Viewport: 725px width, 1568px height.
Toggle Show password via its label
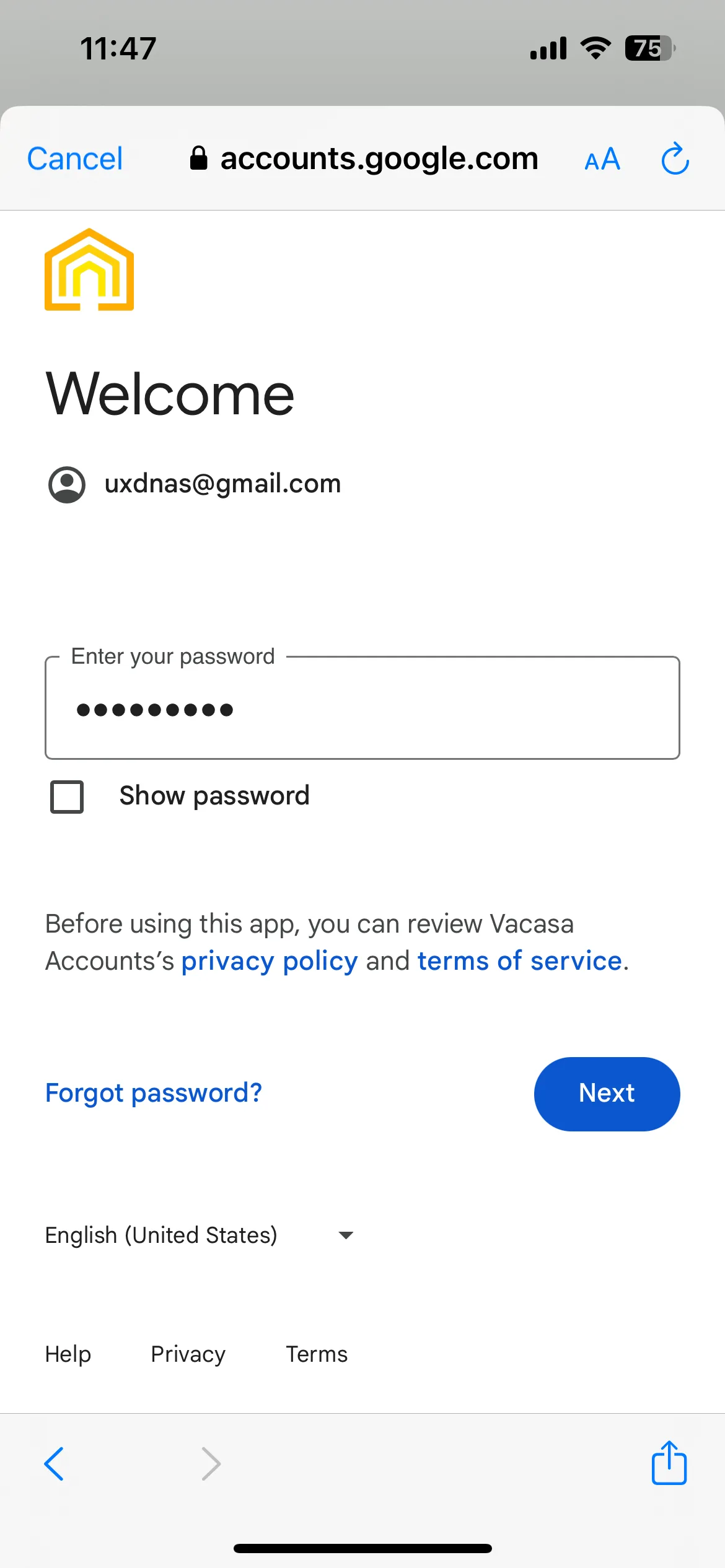[214, 796]
